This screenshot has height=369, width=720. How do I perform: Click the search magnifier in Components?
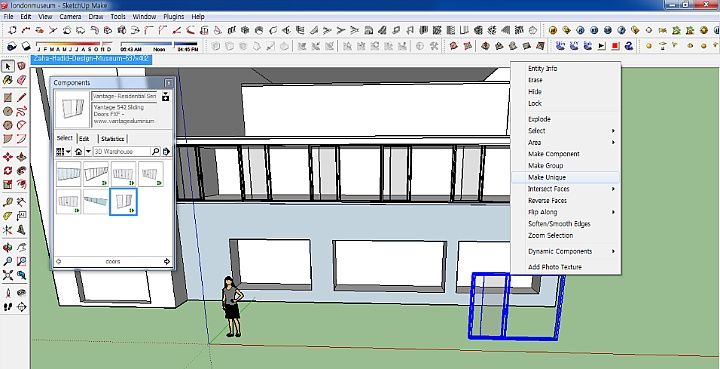point(155,151)
